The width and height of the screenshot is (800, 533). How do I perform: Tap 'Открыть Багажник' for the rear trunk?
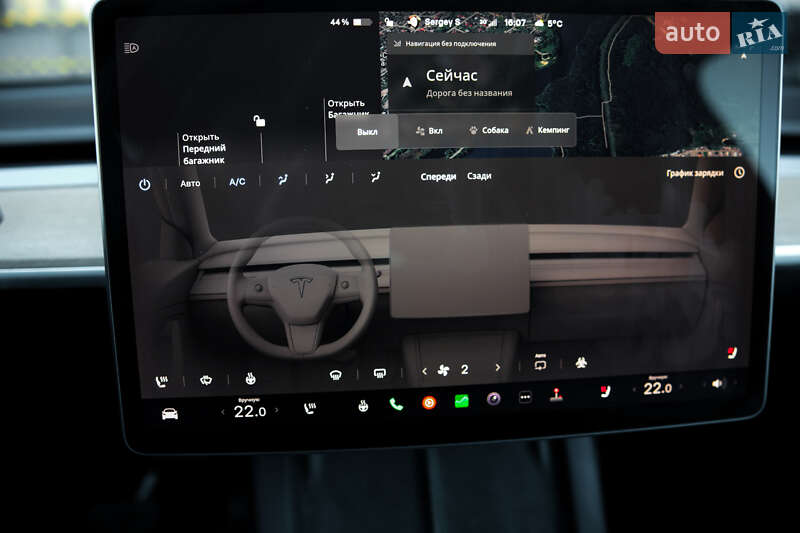point(347,108)
